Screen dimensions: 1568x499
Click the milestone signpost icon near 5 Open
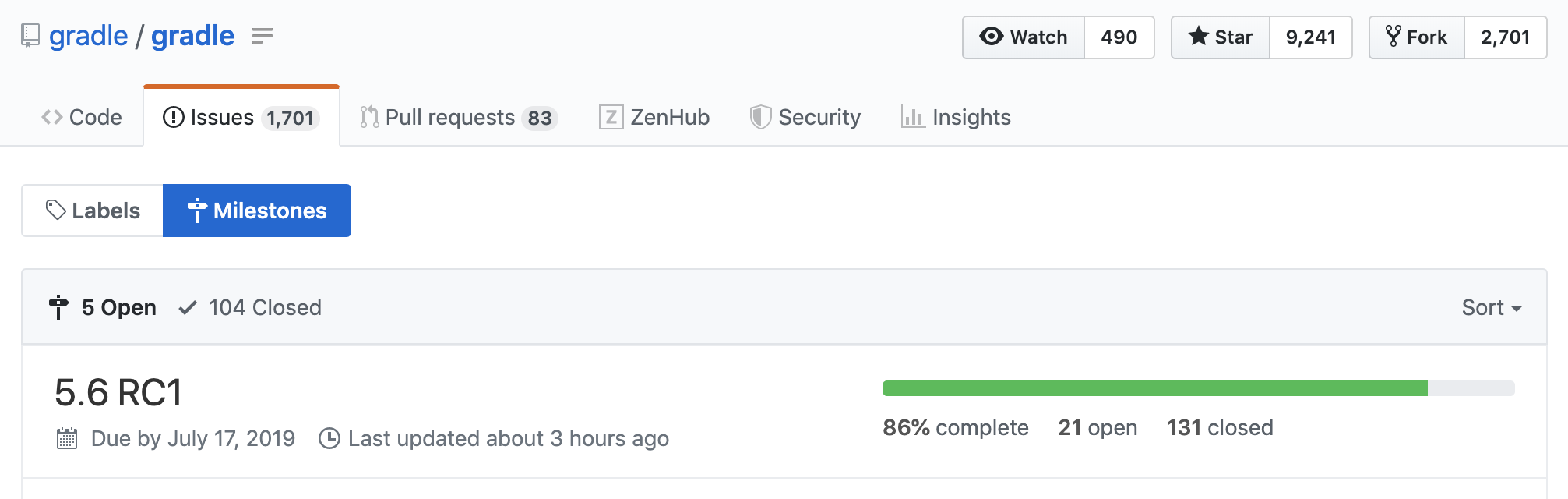tap(58, 306)
